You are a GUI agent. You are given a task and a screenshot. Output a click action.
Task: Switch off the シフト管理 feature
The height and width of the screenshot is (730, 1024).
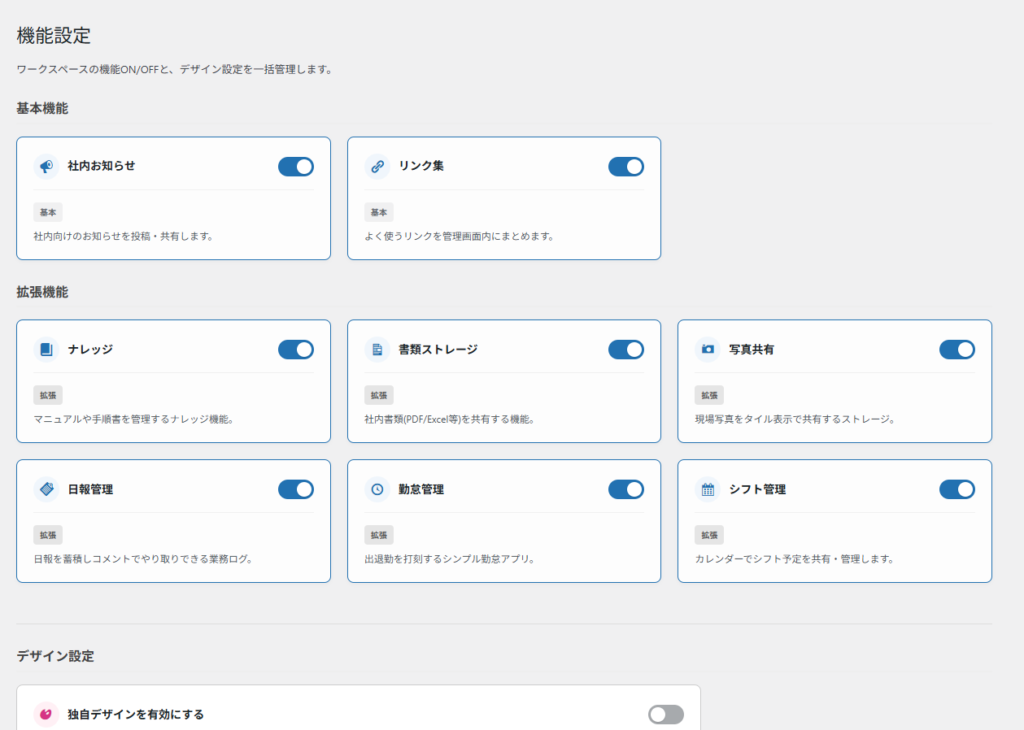(957, 489)
